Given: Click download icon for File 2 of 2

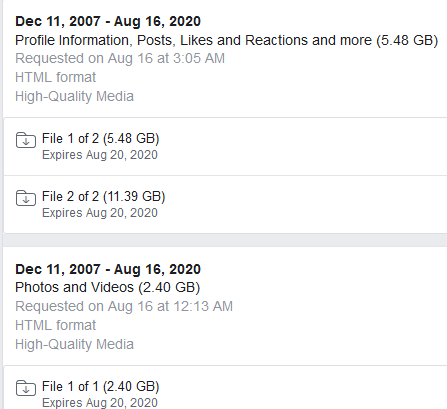Looking at the screenshot, I should coord(26,198).
